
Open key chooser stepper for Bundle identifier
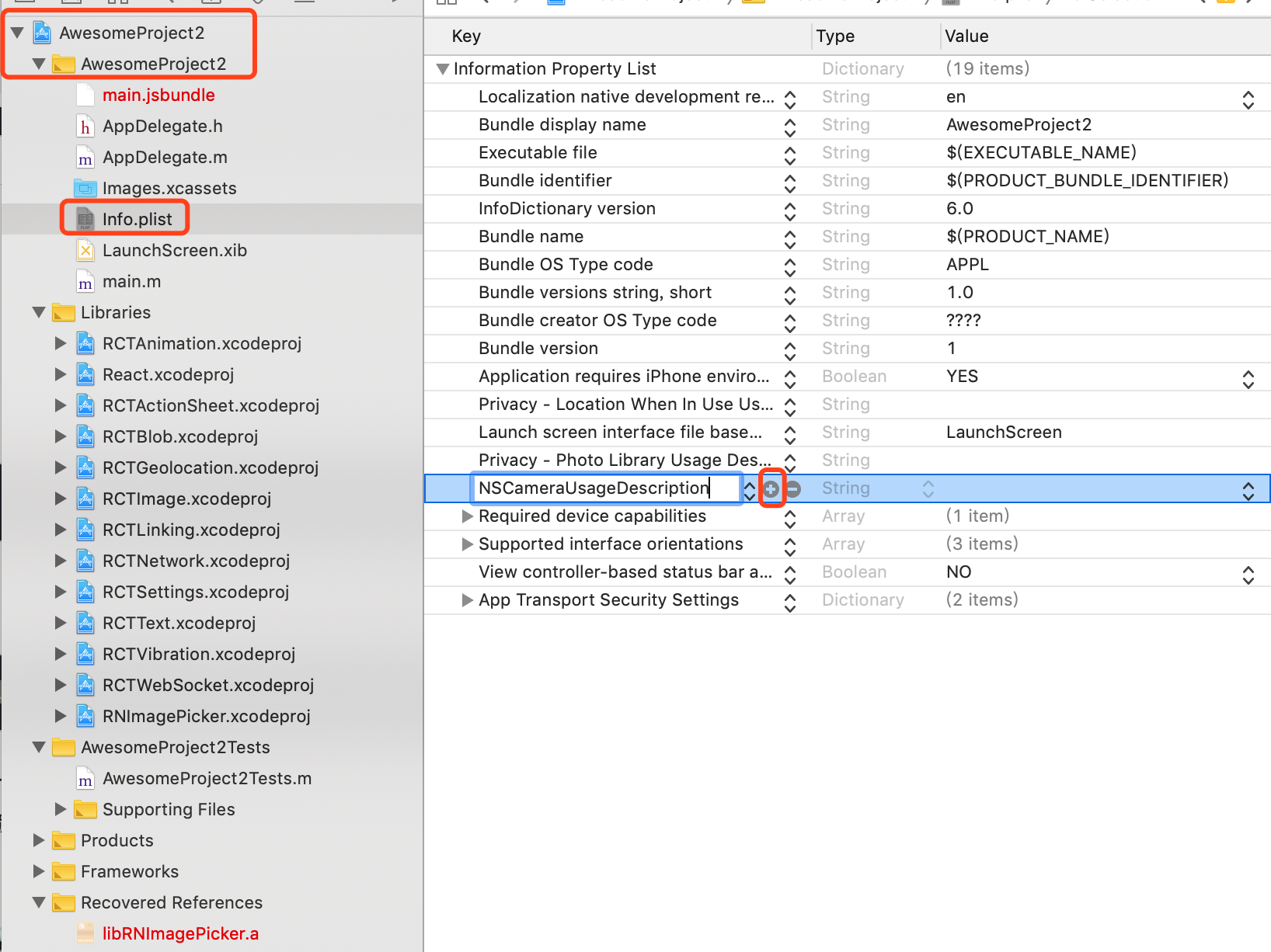(790, 184)
